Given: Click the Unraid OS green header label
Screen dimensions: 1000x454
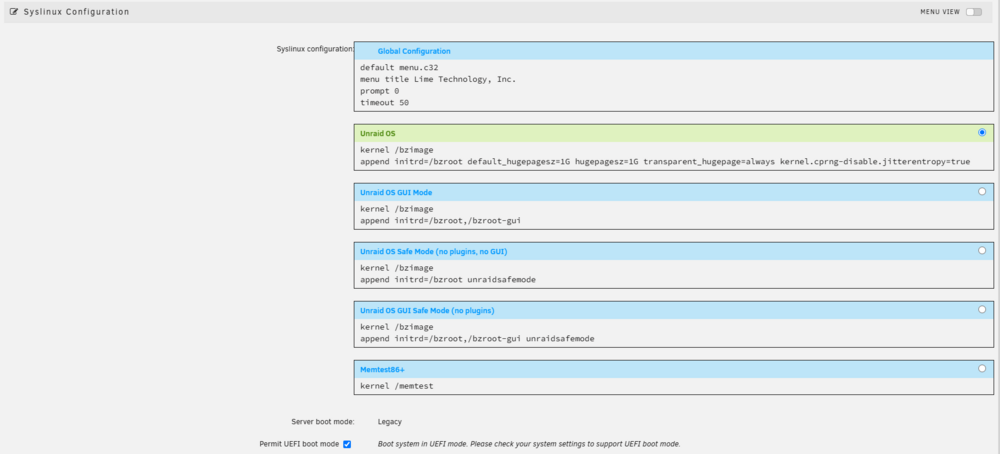Looking at the screenshot, I should pyautogui.click(x=378, y=134).
